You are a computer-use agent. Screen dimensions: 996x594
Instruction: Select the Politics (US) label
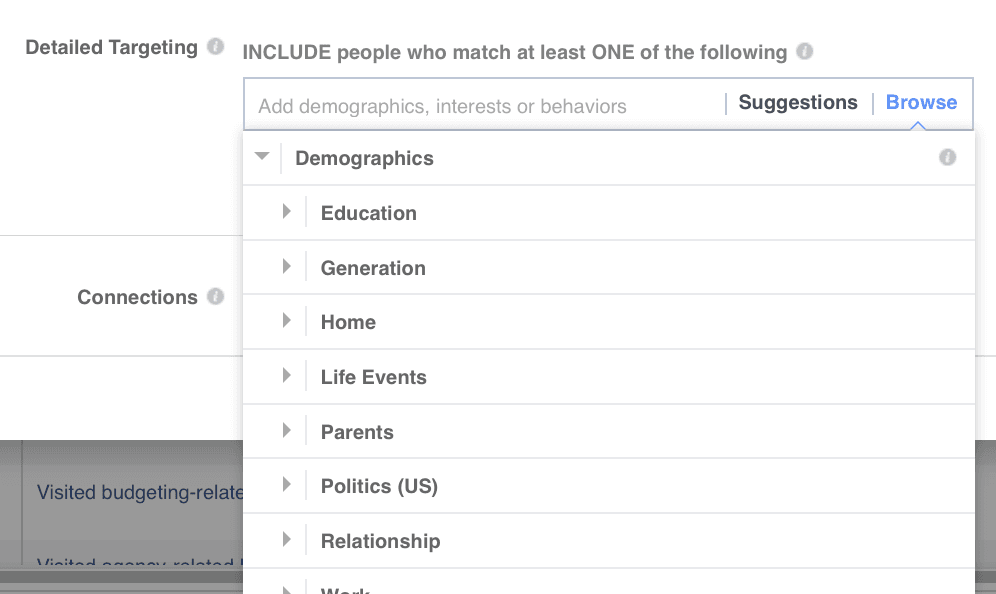(379, 486)
